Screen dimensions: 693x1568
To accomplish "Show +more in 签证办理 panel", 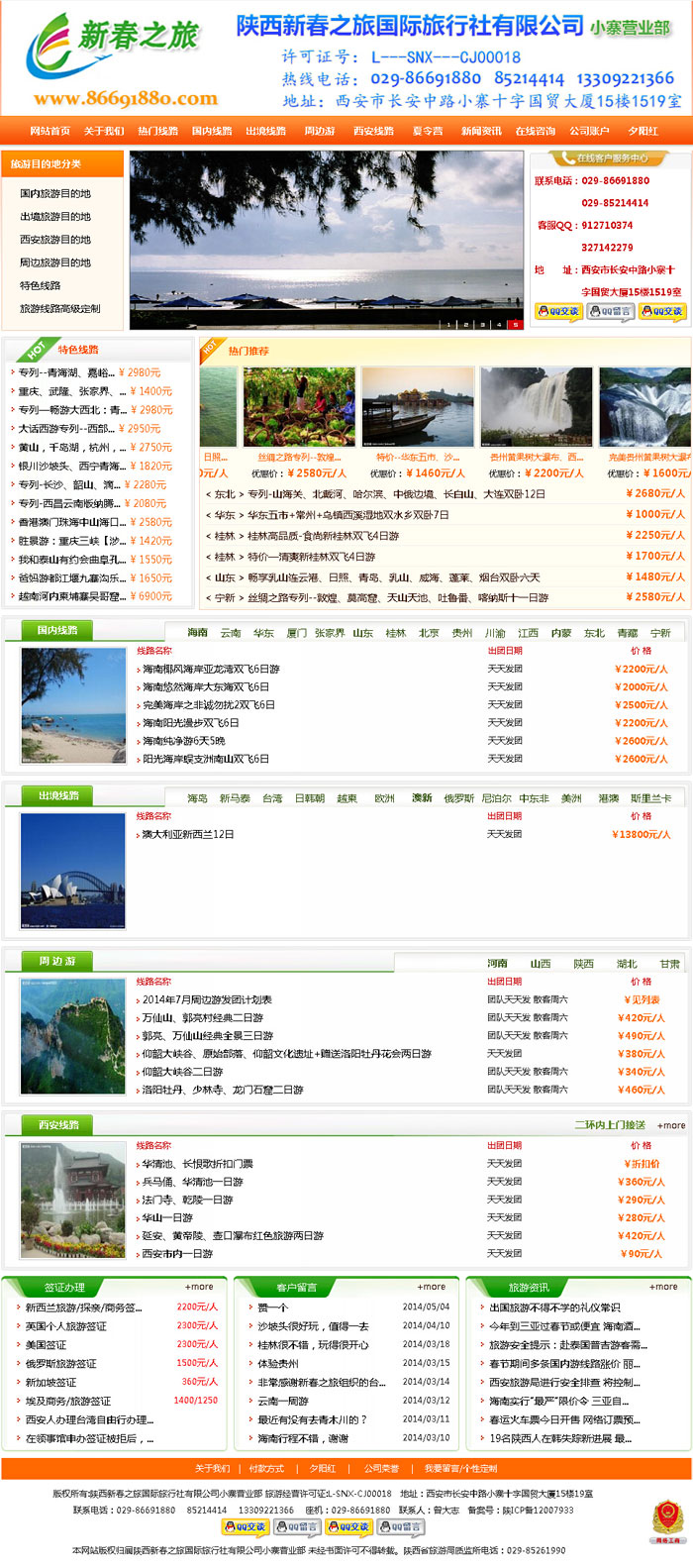I will pos(199,1287).
